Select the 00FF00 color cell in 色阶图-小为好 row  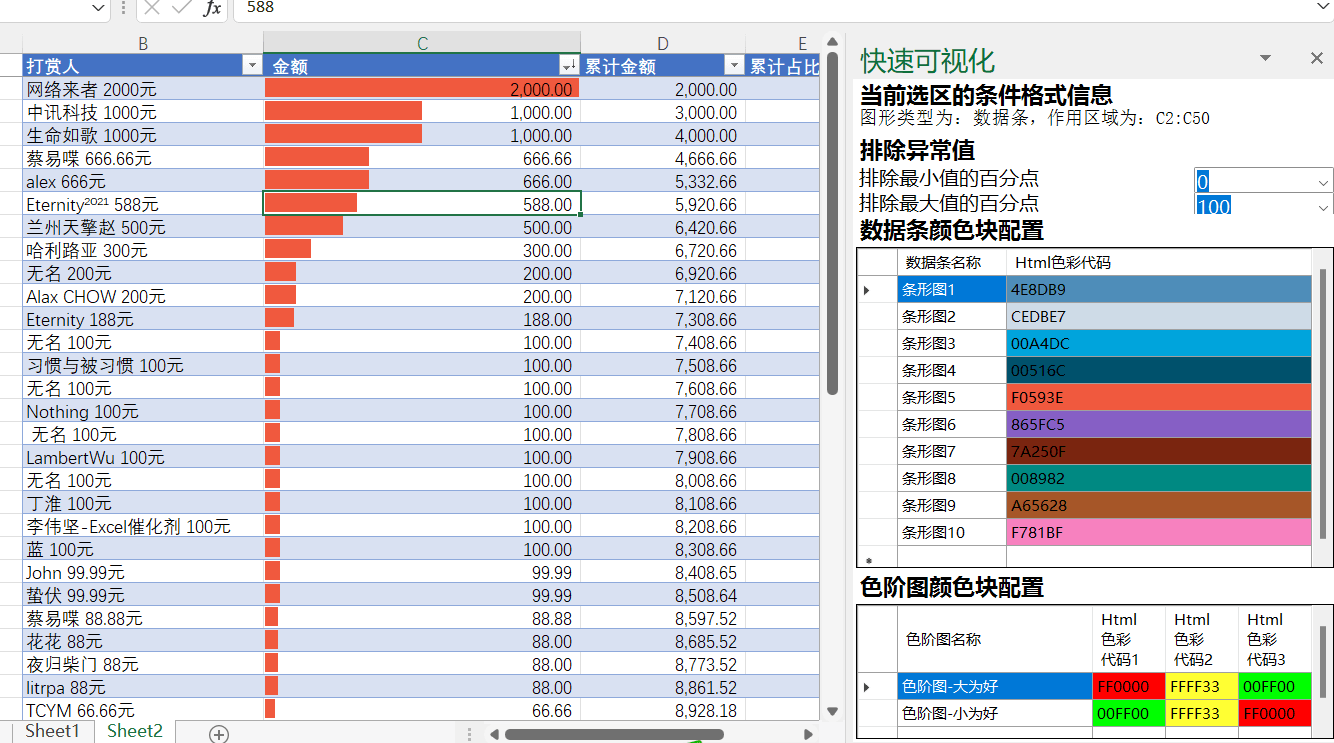(x=1128, y=714)
